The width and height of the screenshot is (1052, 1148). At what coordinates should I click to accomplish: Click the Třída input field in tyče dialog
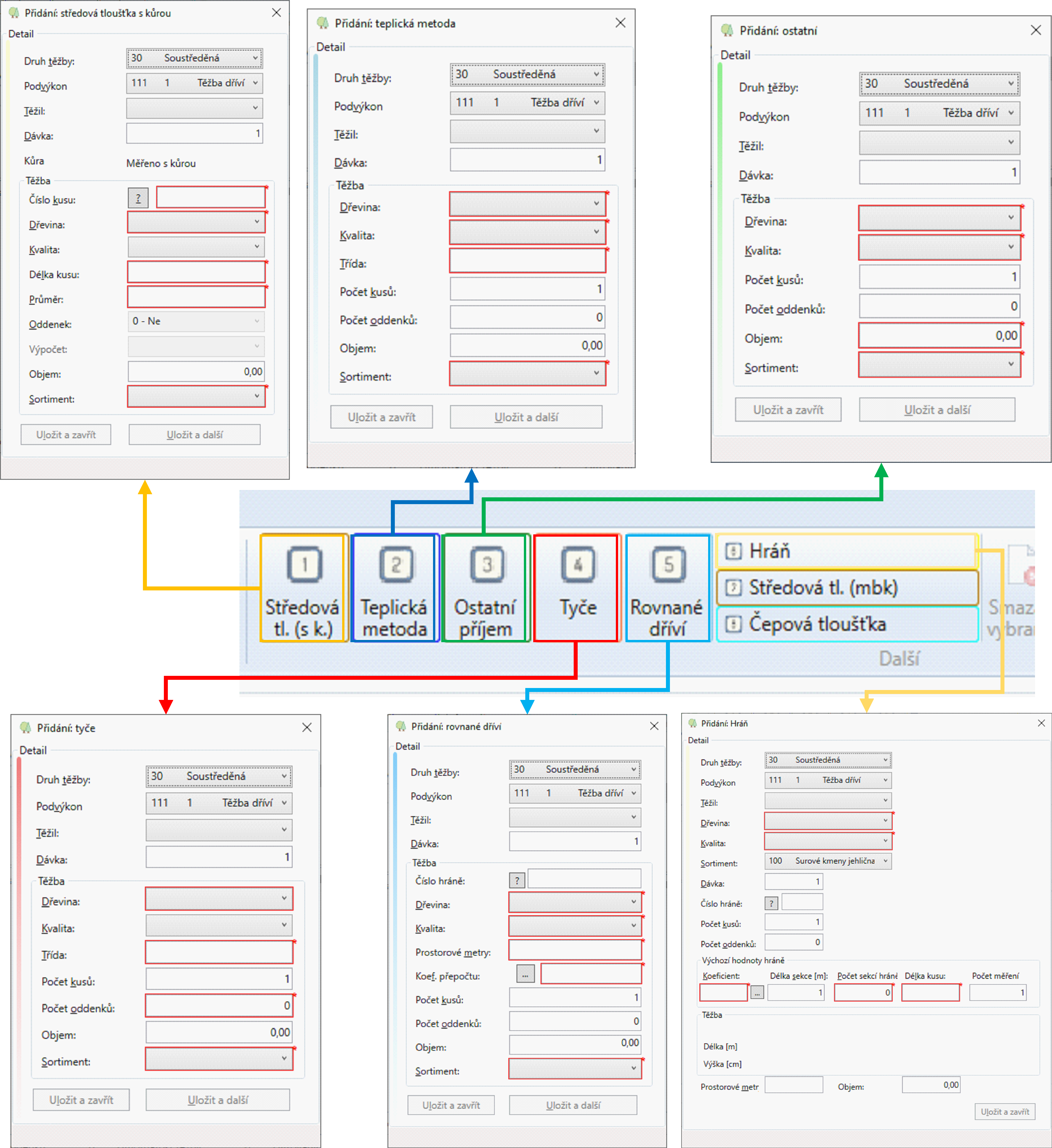coord(219,952)
